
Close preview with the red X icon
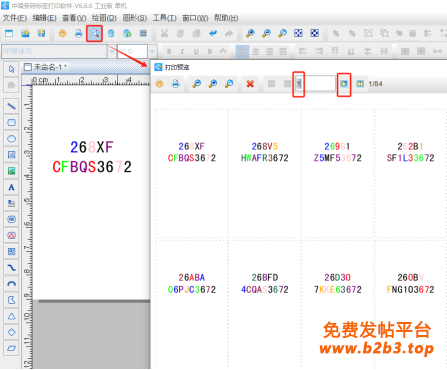(x=250, y=84)
